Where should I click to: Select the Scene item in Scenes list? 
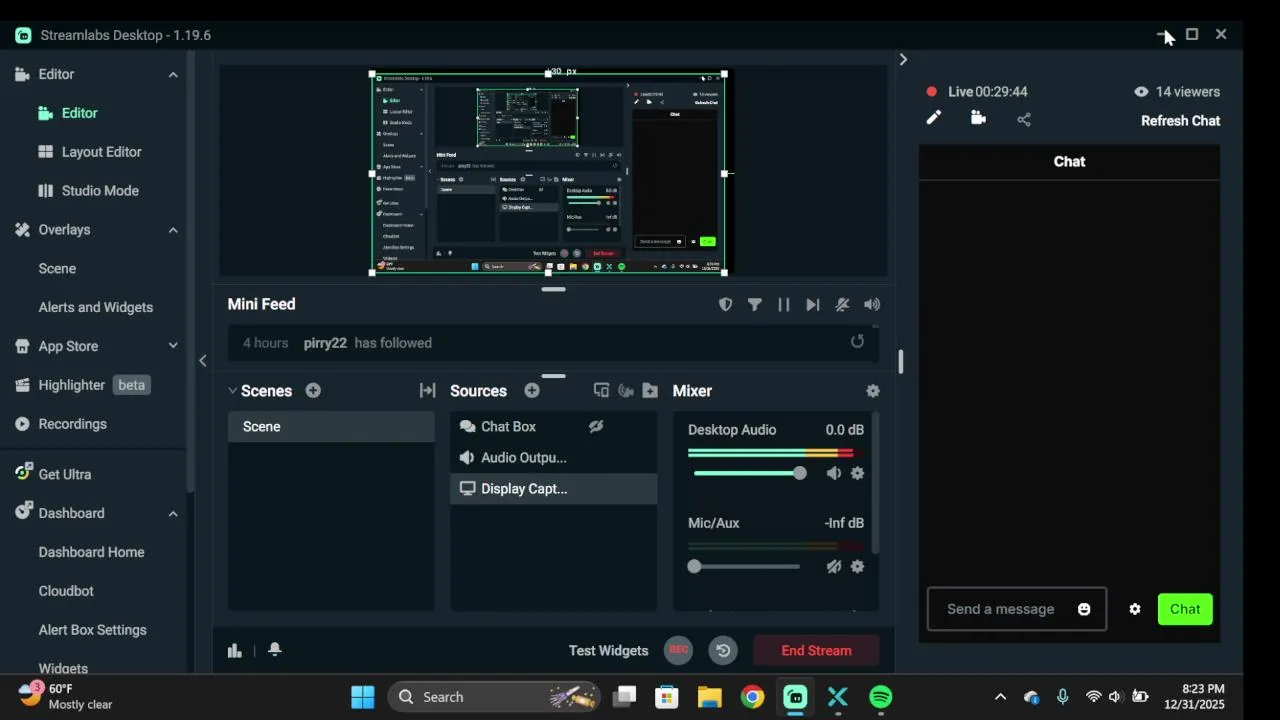coord(331,427)
